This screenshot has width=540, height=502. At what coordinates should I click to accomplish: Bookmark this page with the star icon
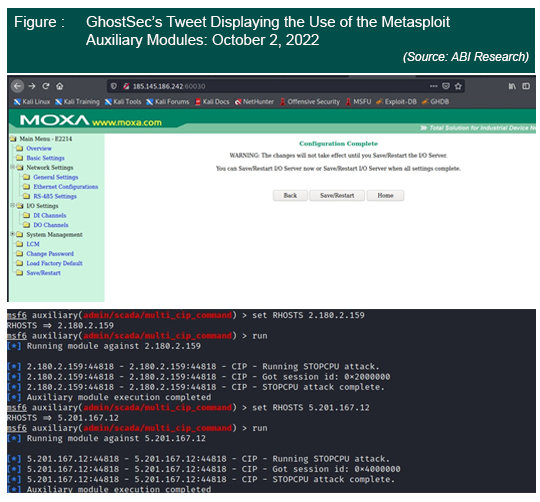pyautogui.click(x=458, y=86)
